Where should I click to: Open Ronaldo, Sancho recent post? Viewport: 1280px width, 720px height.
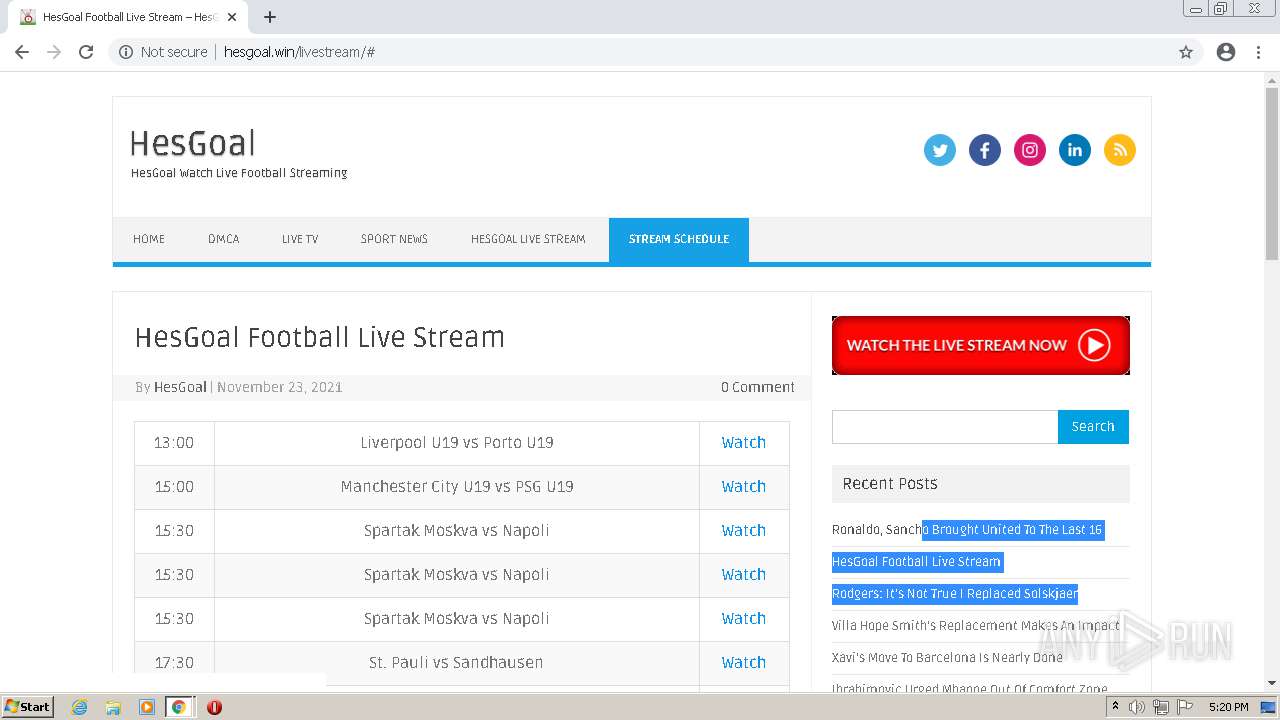click(x=967, y=529)
